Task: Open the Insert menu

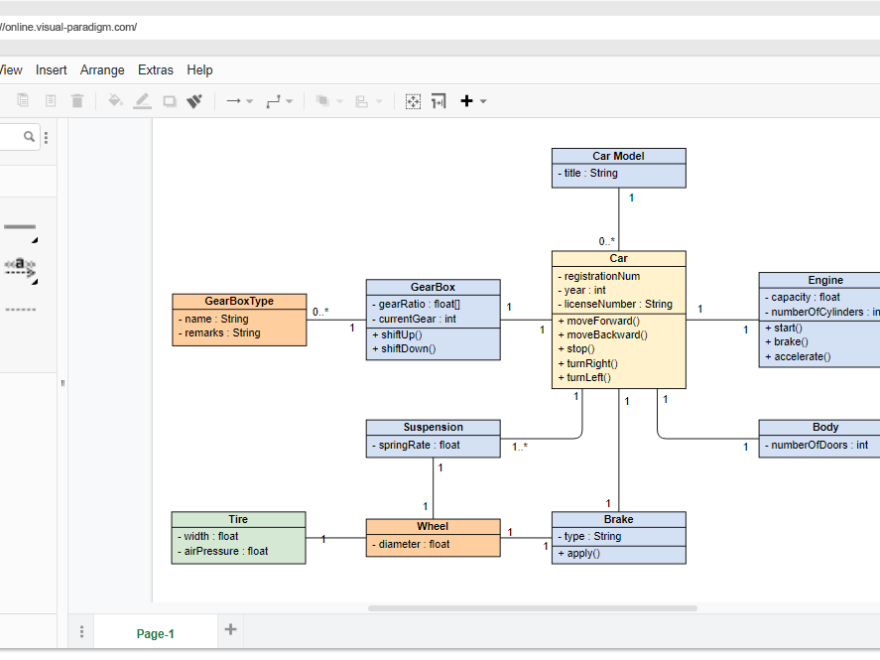Action: tap(51, 70)
